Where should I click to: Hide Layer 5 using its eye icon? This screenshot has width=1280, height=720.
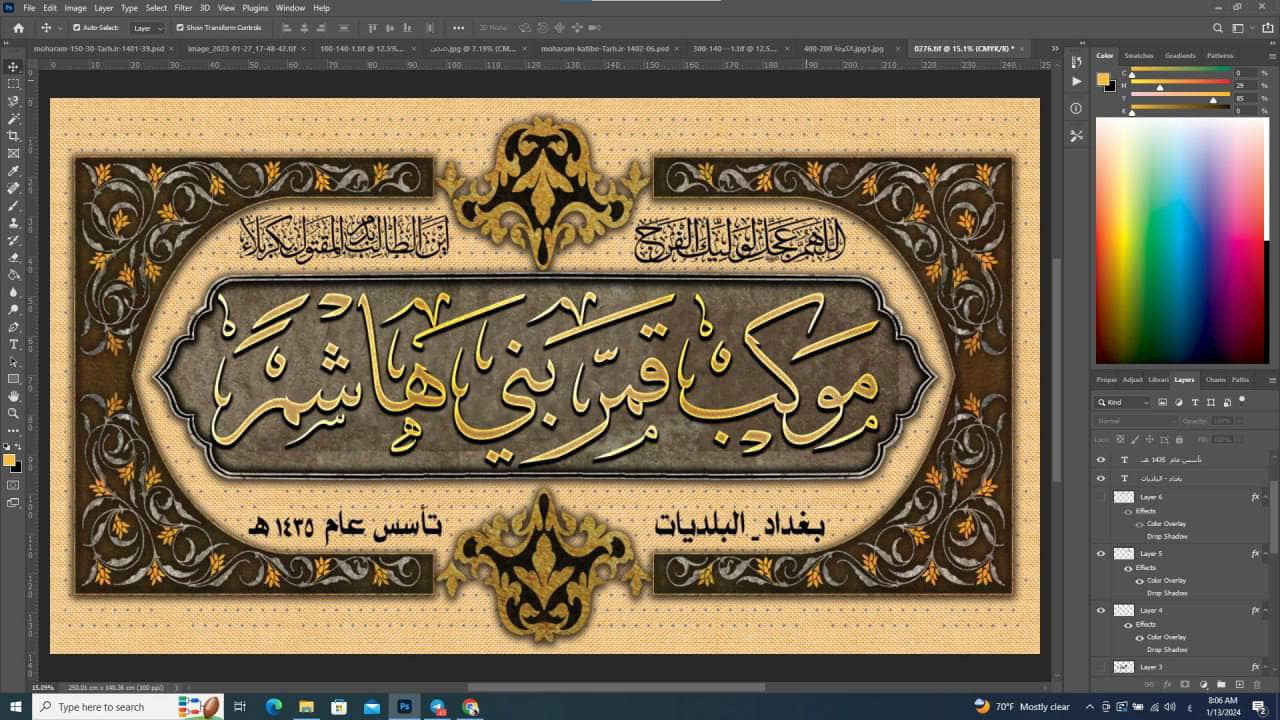(x=1100, y=553)
